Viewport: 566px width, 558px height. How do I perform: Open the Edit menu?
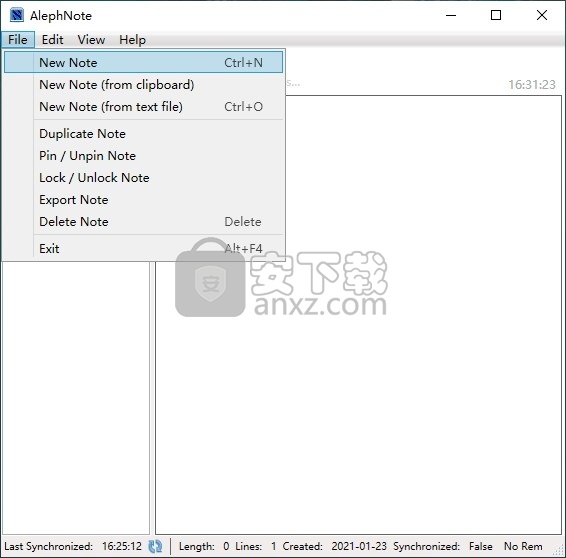[x=52, y=39]
